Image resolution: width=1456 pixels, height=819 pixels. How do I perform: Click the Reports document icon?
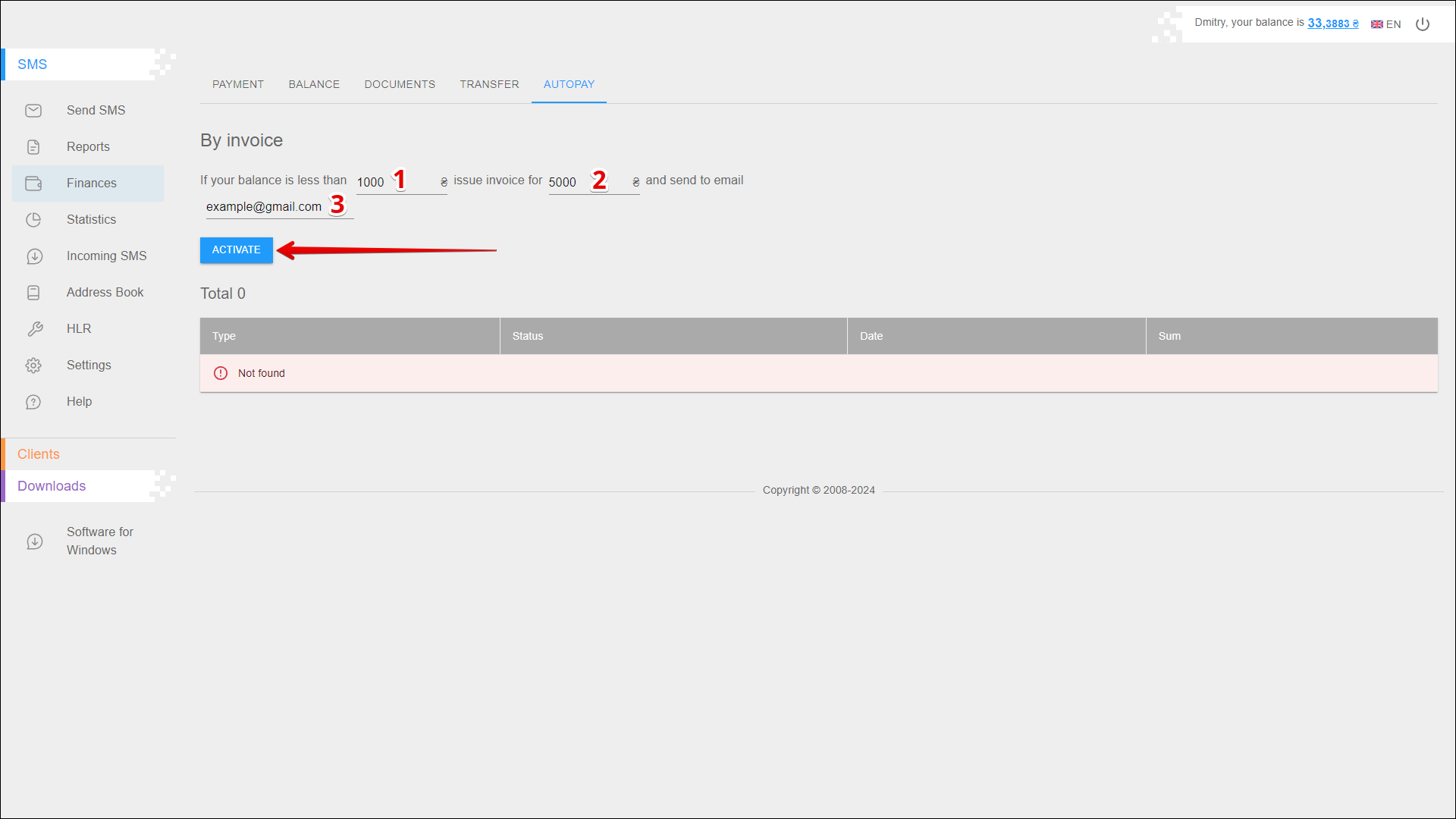click(33, 147)
